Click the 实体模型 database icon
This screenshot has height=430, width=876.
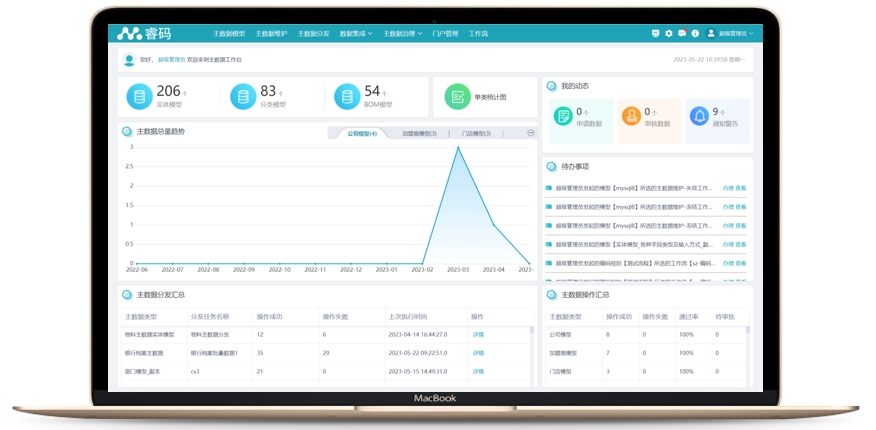[140, 96]
